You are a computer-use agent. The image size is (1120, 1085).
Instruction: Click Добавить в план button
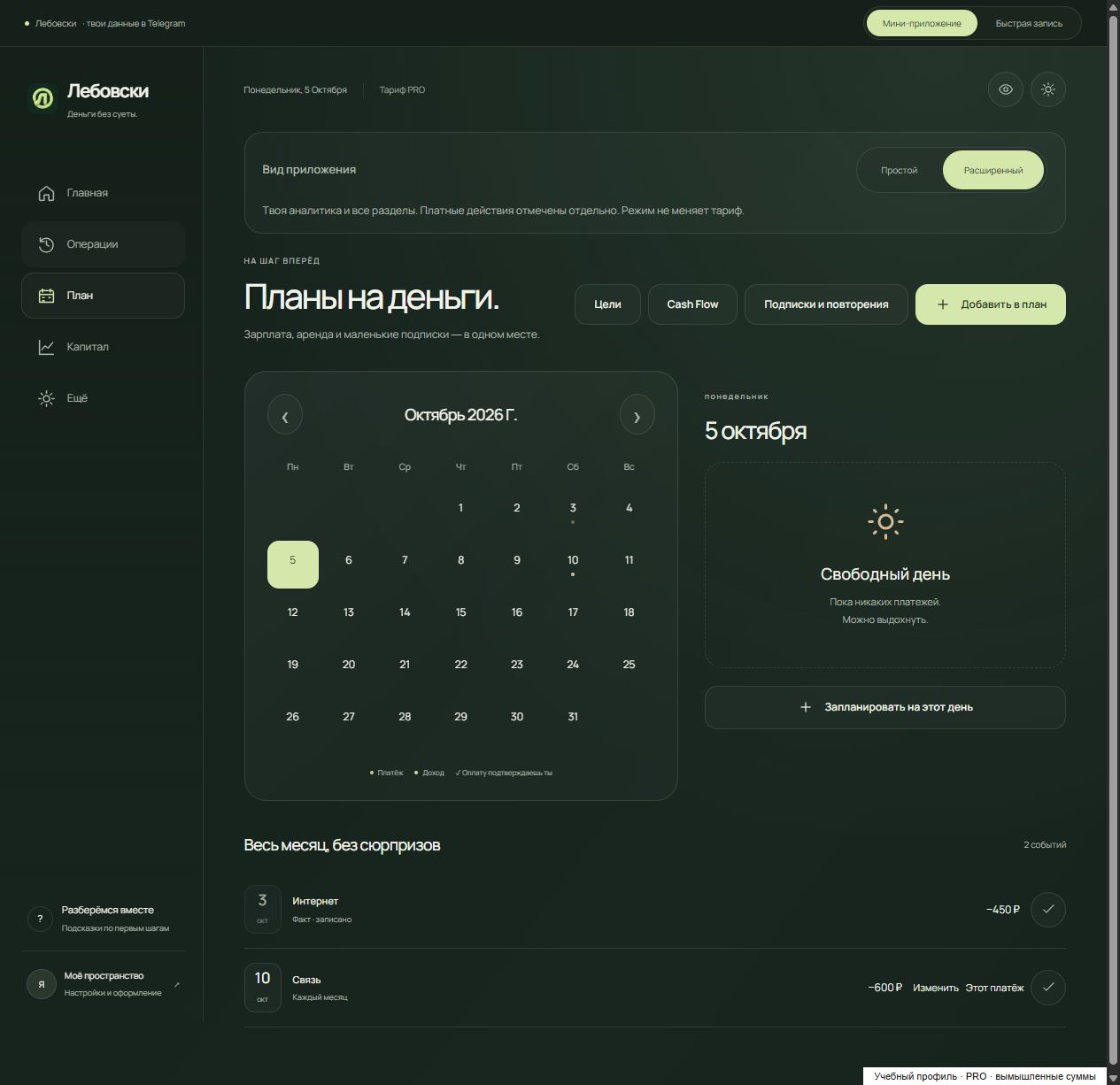point(991,304)
